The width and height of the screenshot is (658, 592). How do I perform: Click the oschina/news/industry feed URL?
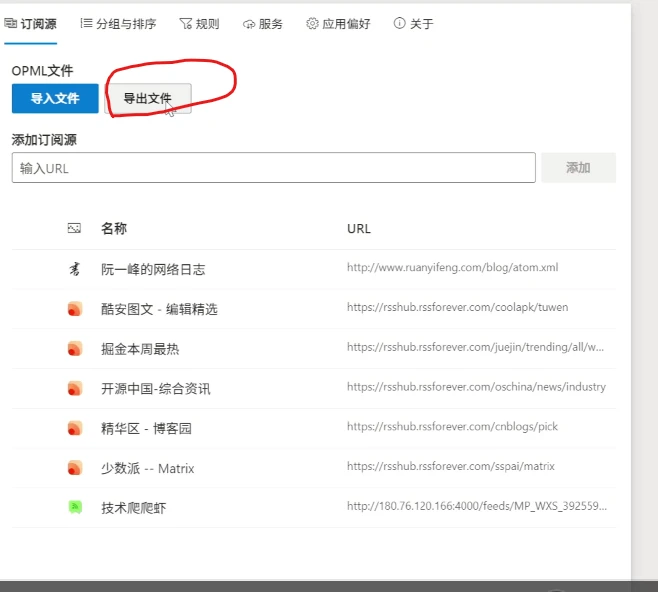[476, 387]
